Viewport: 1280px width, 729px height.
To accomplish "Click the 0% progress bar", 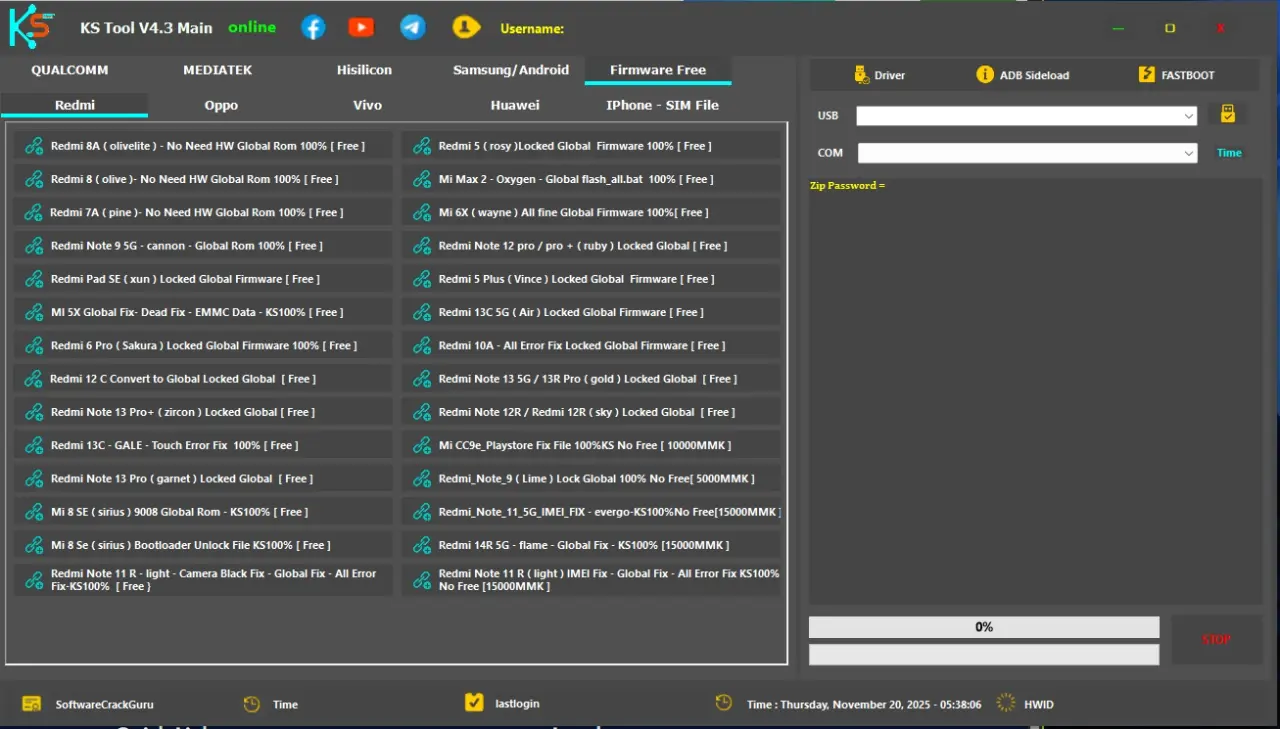I will (x=984, y=627).
